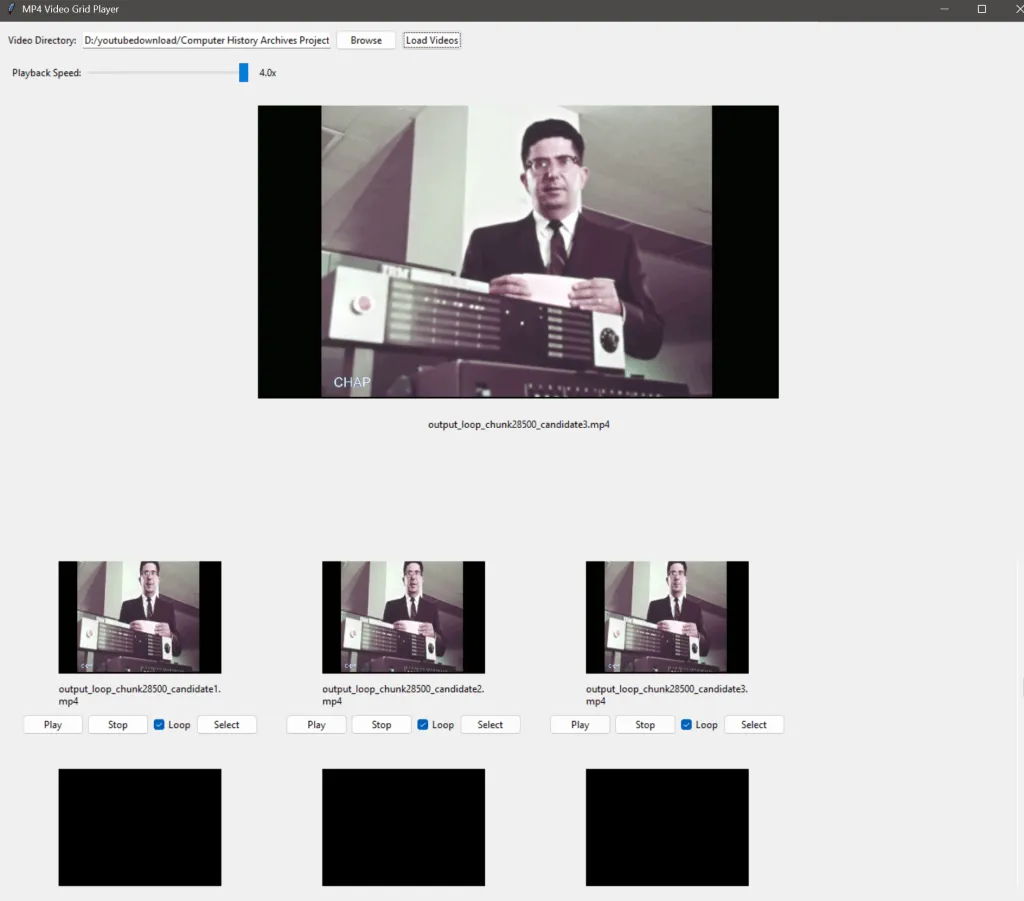Click the large main video preview
Screen dimensions: 1024x901
518,252
